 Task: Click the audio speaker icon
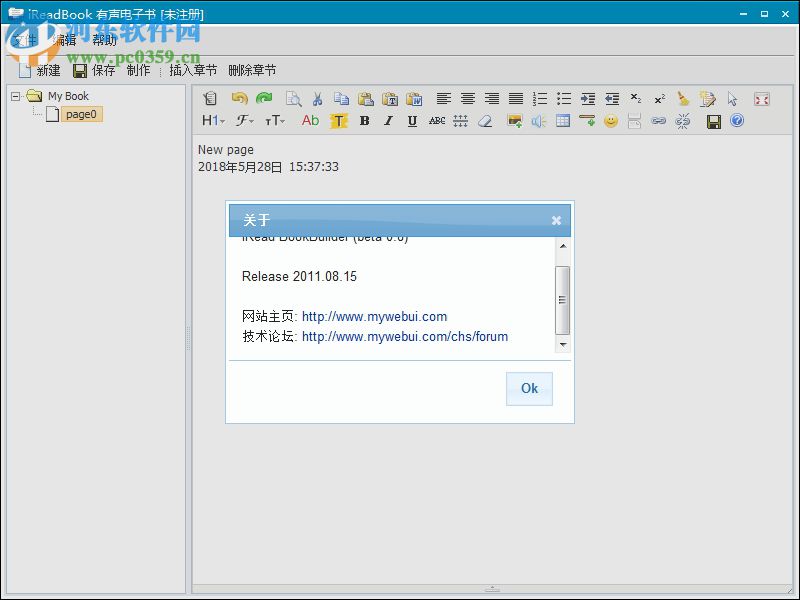536,121
